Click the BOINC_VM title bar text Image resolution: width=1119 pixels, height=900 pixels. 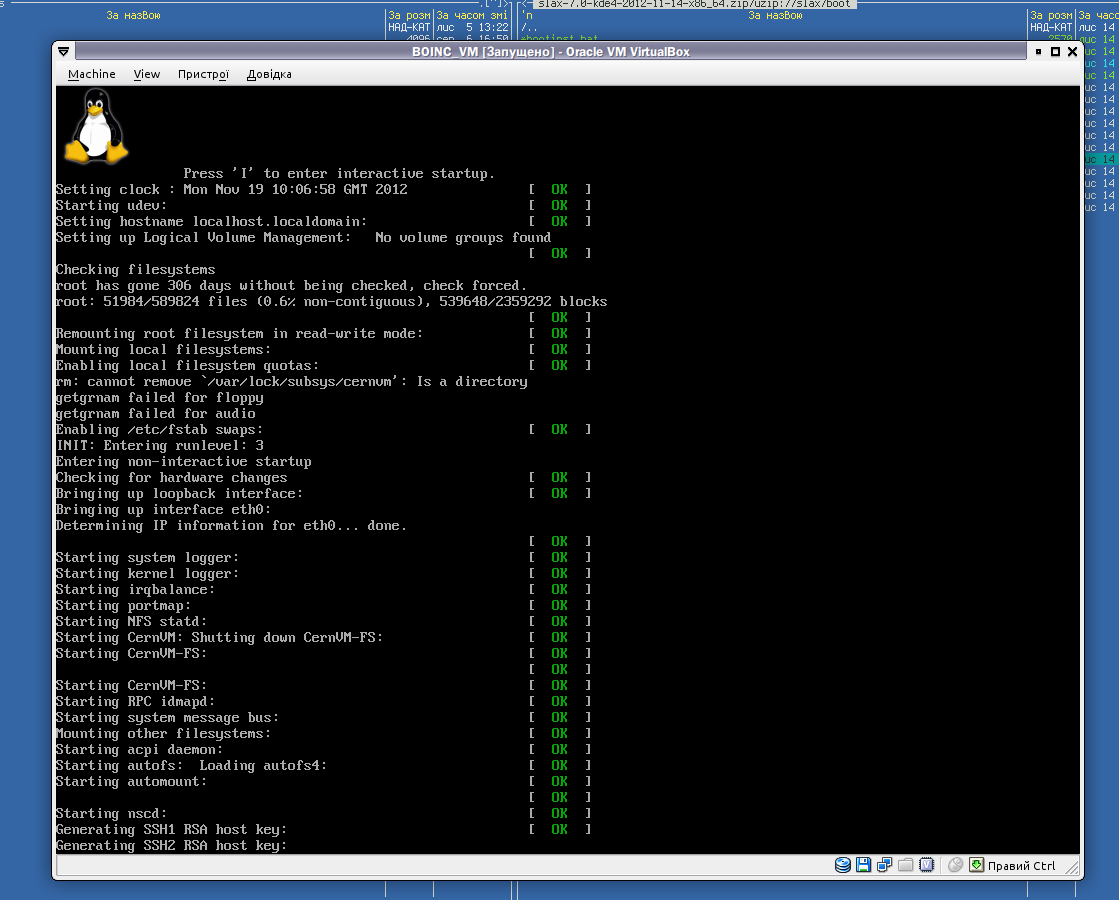point(551,52)
